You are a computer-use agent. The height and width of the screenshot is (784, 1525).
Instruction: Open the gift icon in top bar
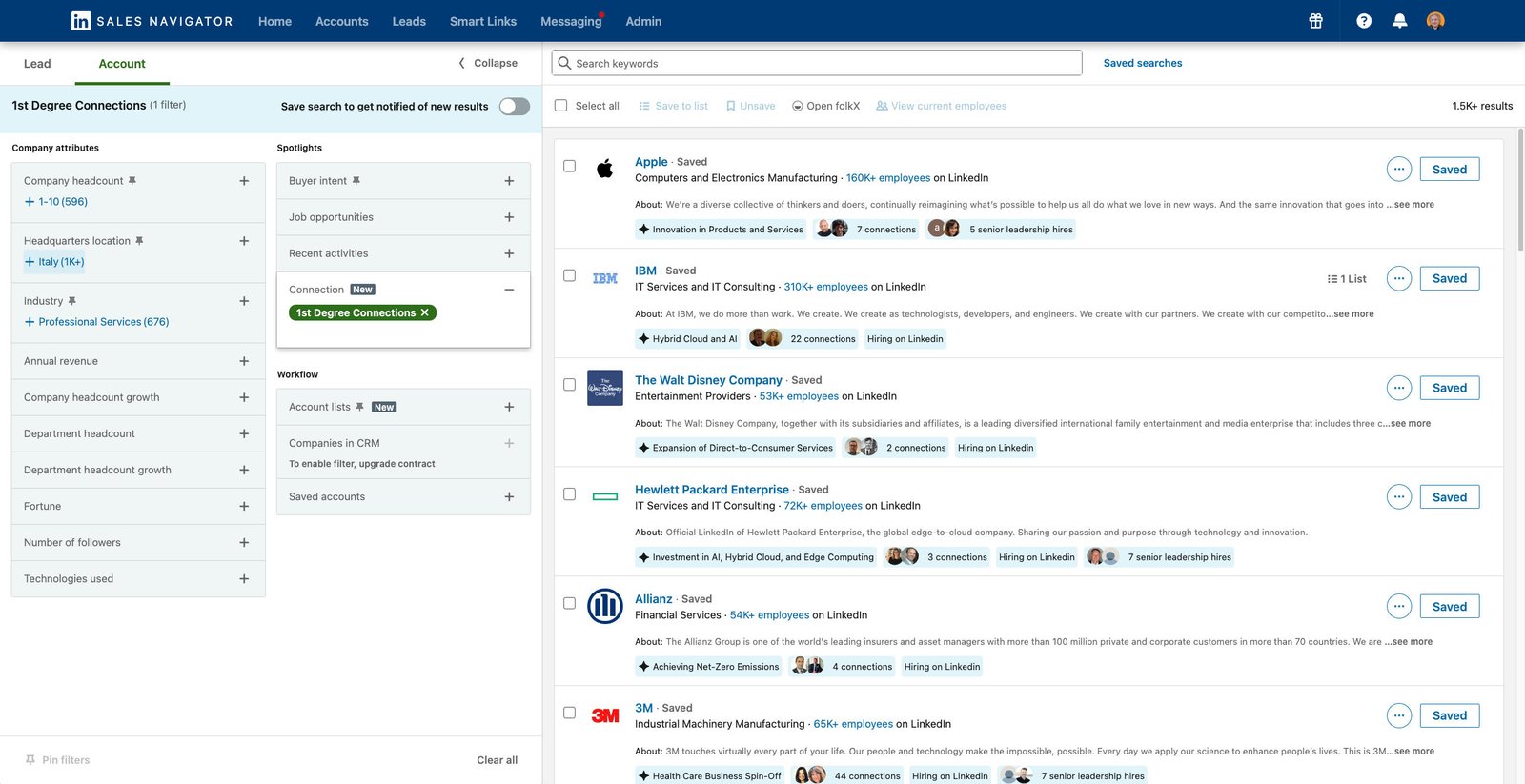[1315, 21]
